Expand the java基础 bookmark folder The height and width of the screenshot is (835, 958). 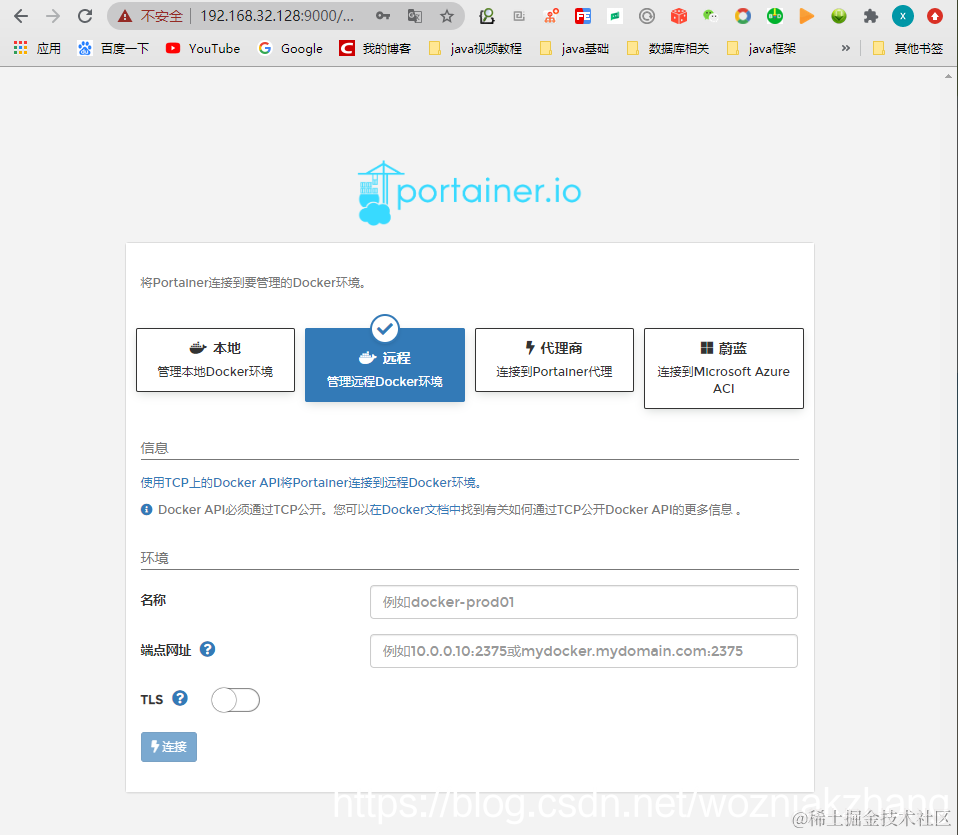click(574, 48)
